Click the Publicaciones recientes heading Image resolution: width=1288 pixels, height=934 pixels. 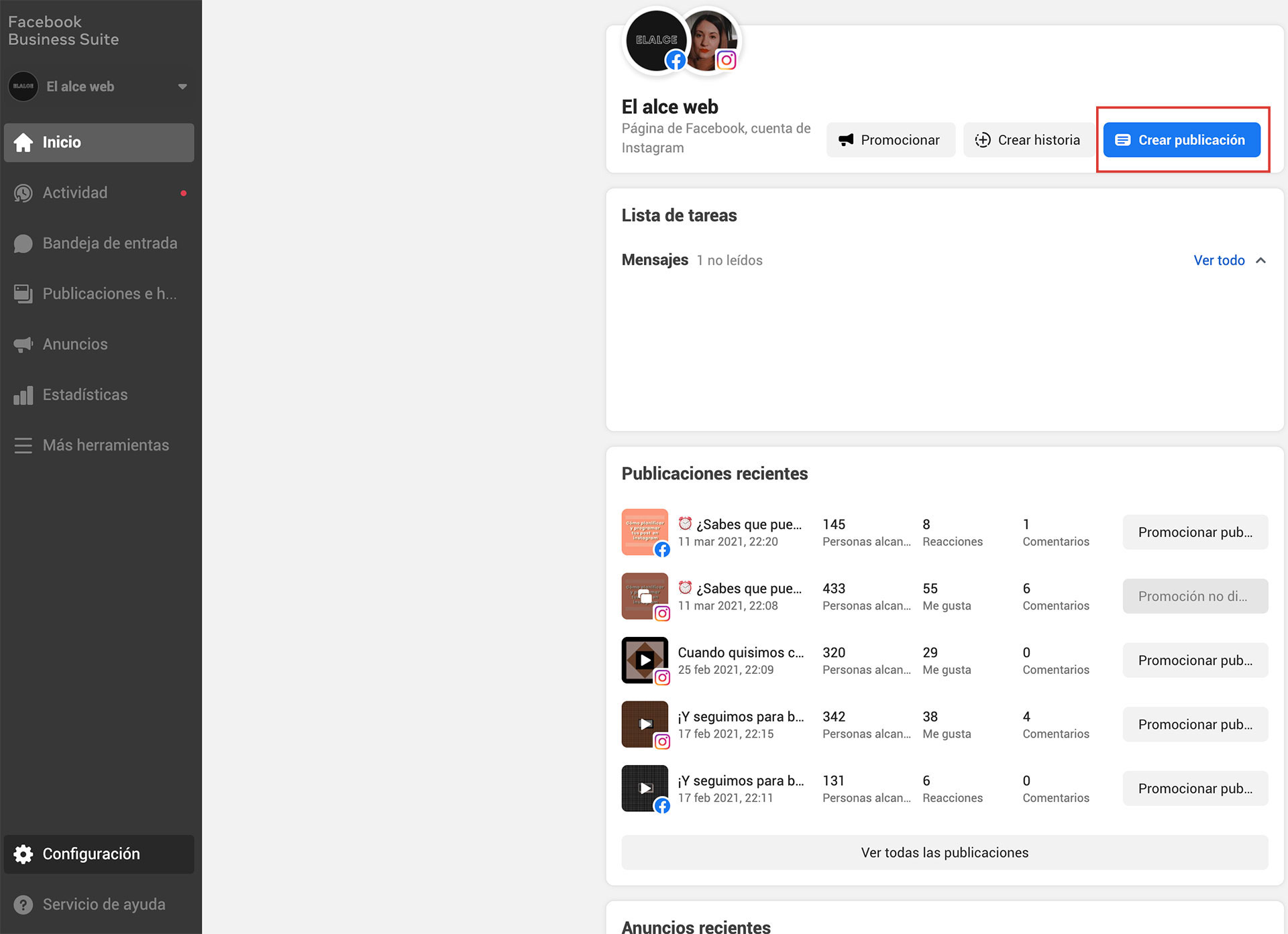(714, 473)
